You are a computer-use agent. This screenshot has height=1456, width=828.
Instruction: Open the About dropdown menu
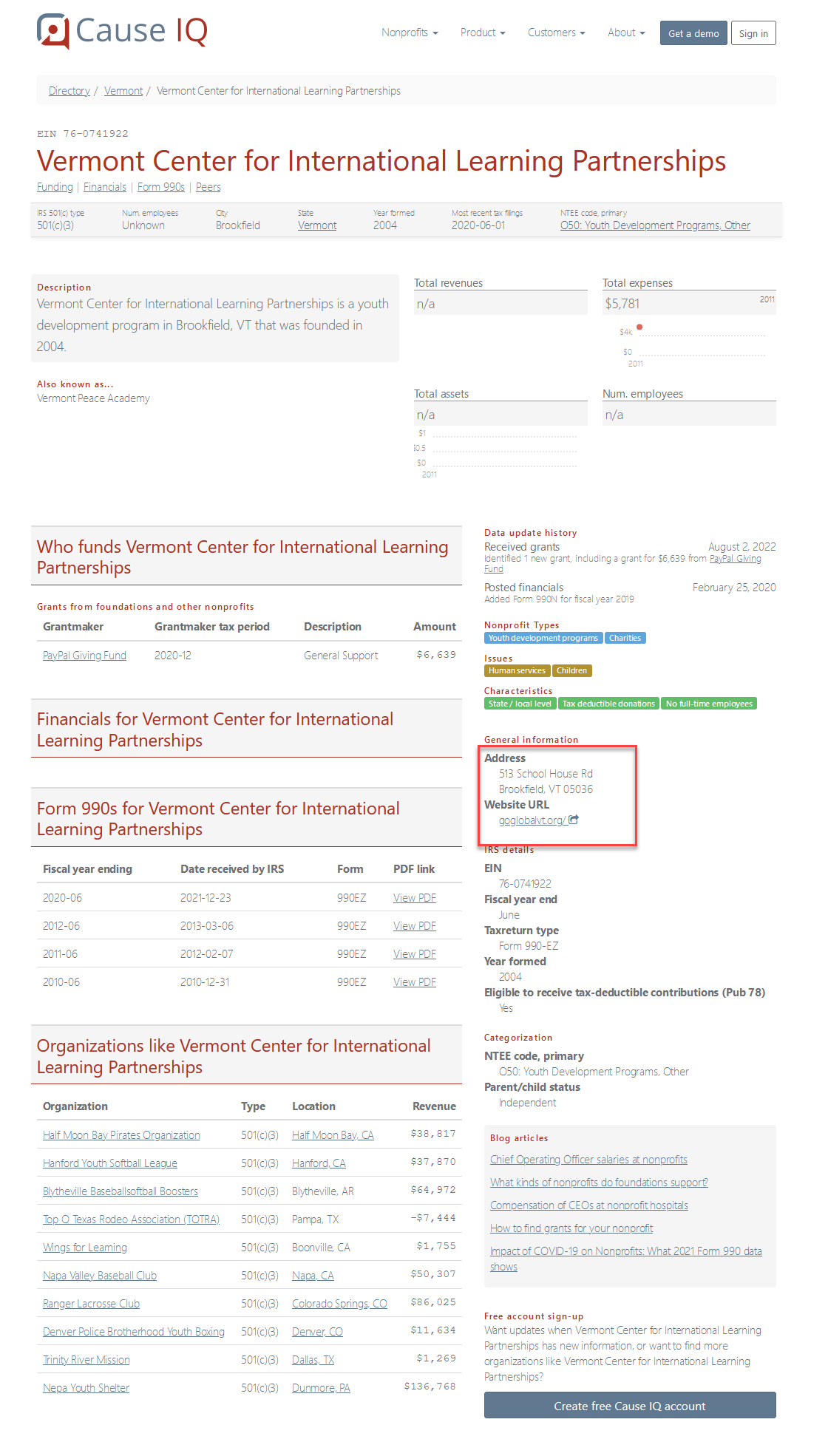(x=626, y=33)
